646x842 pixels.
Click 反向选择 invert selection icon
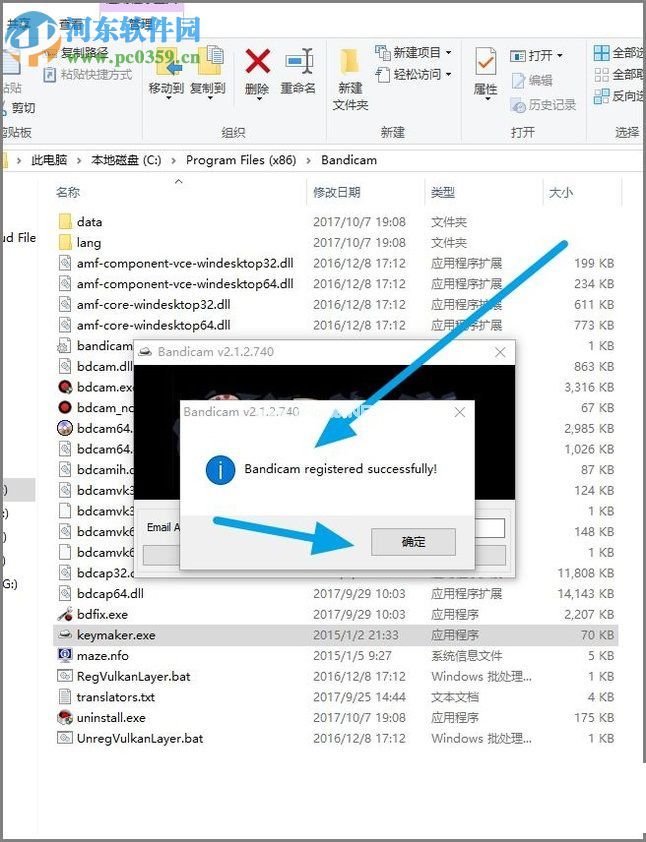click(601, 96)
